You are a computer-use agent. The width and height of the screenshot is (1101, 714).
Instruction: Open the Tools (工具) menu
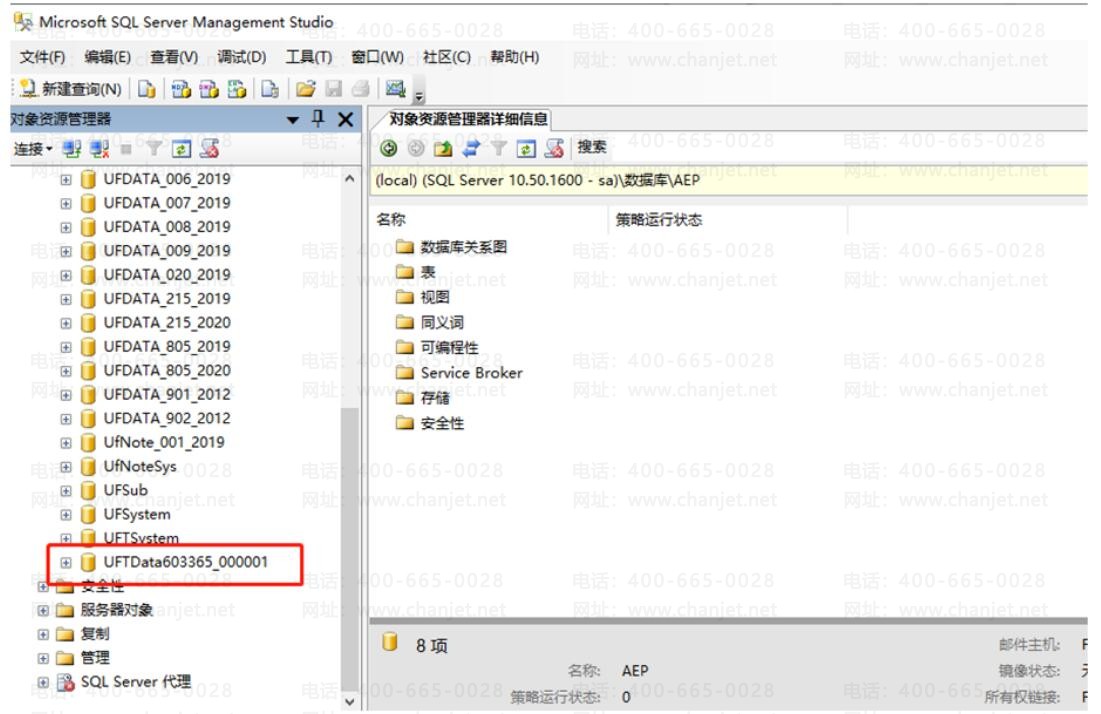pyautogui.click(x=309, y=57)
